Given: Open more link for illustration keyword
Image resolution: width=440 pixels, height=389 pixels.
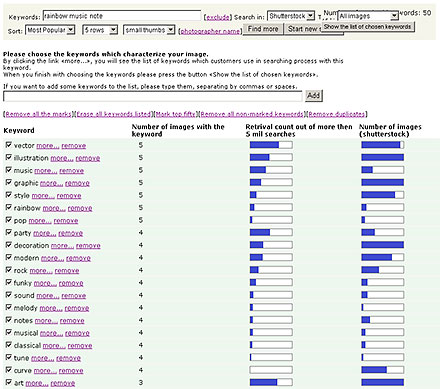Looking at the screenshot, I should 62,158.
